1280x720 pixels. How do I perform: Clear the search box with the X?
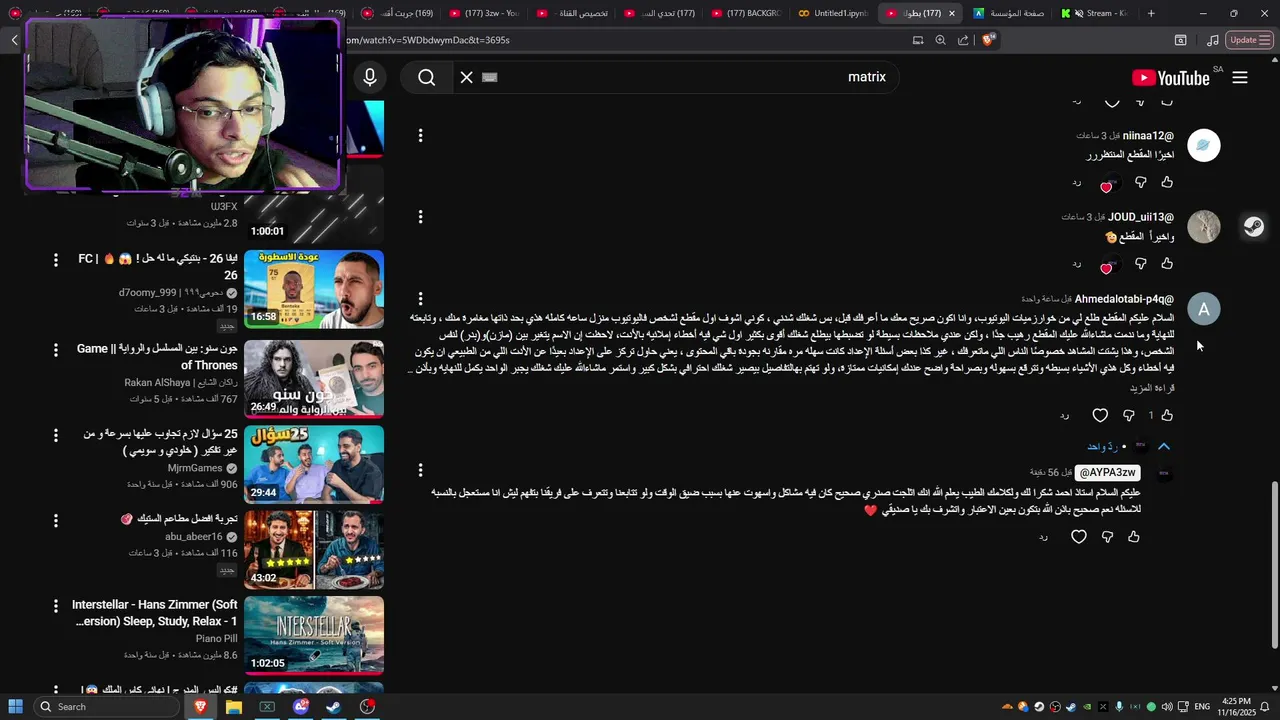(466, 77)
